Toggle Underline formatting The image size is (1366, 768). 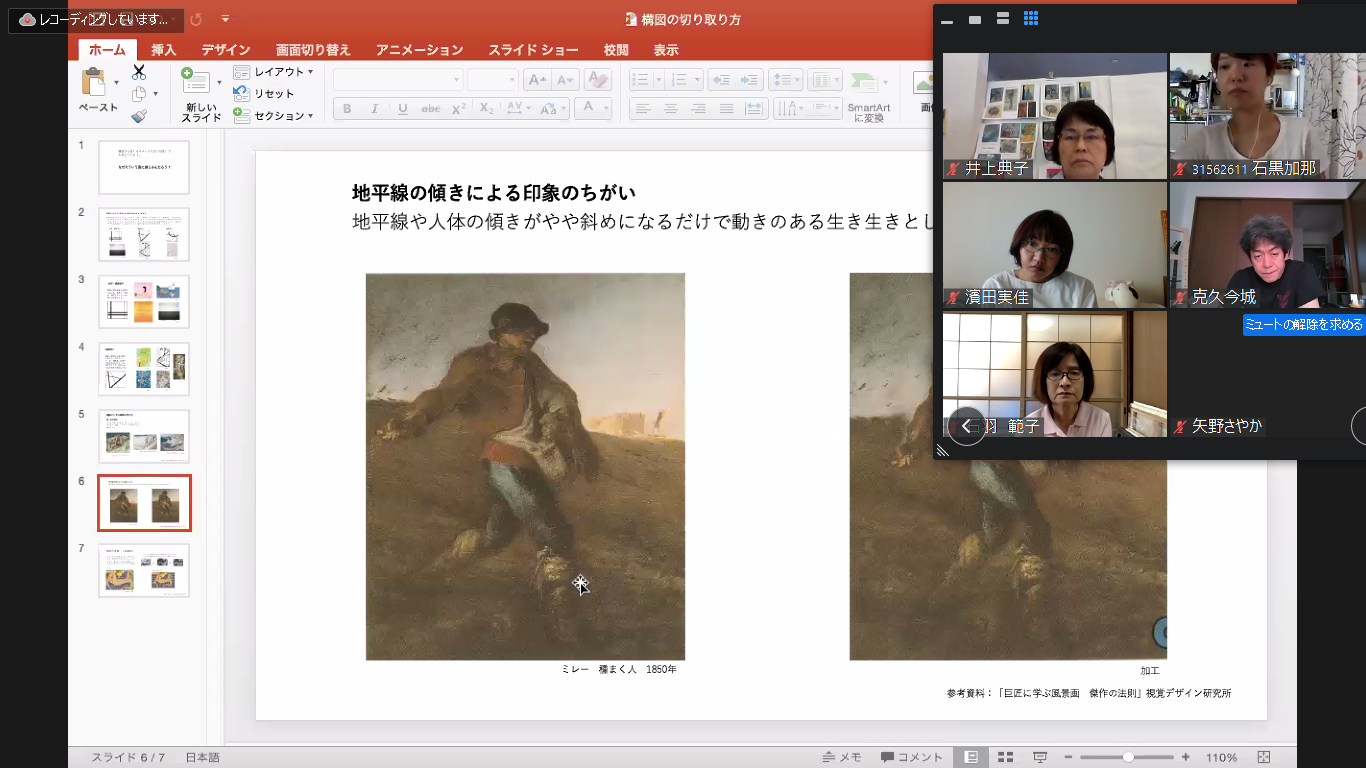pyautogui.click(x=403, y=109)
